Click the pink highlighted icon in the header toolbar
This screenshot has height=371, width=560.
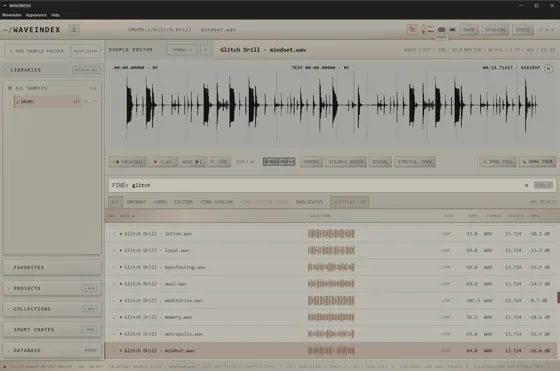coord(412,29)
